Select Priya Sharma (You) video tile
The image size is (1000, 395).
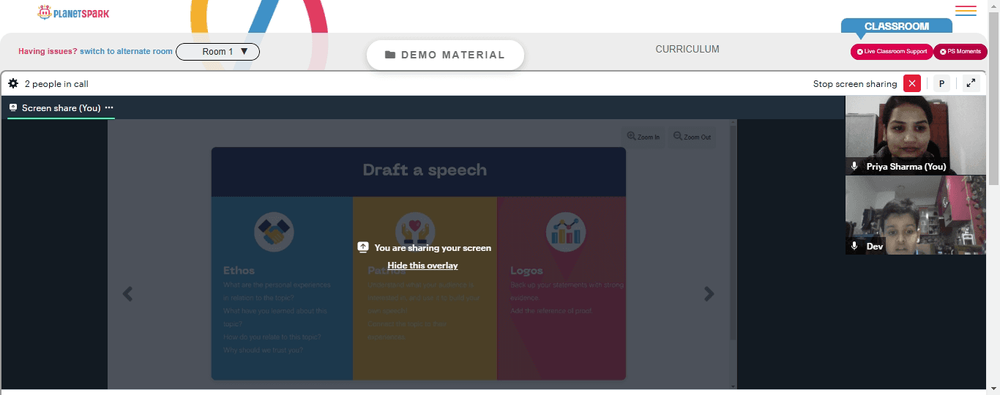click(915, 135)
